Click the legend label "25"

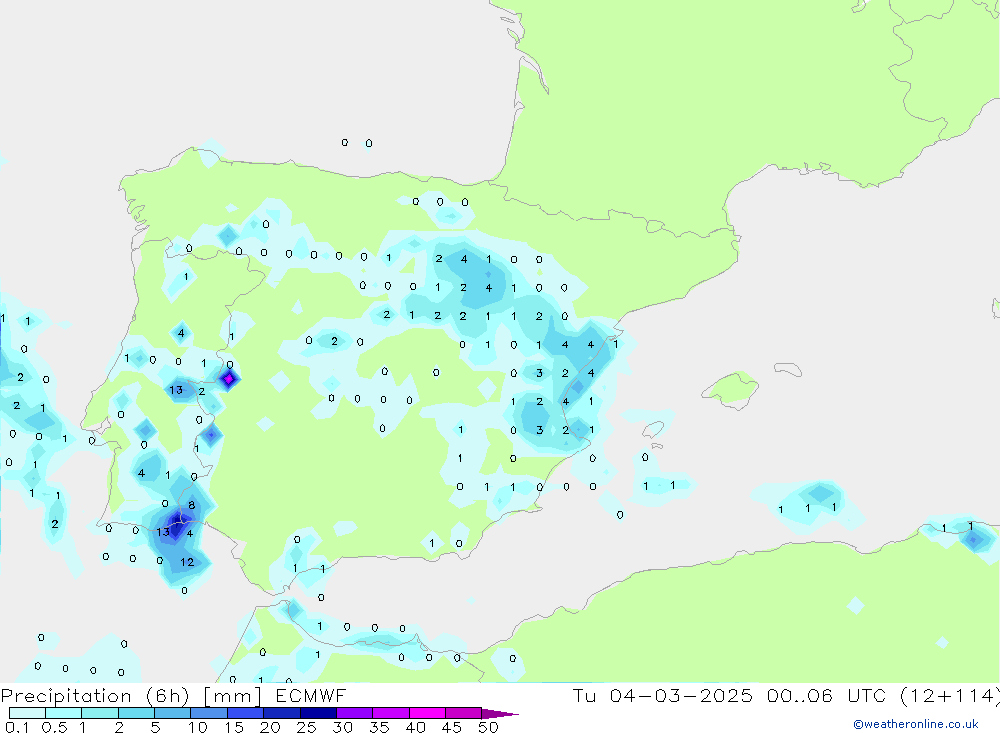[x=307, y=727]
